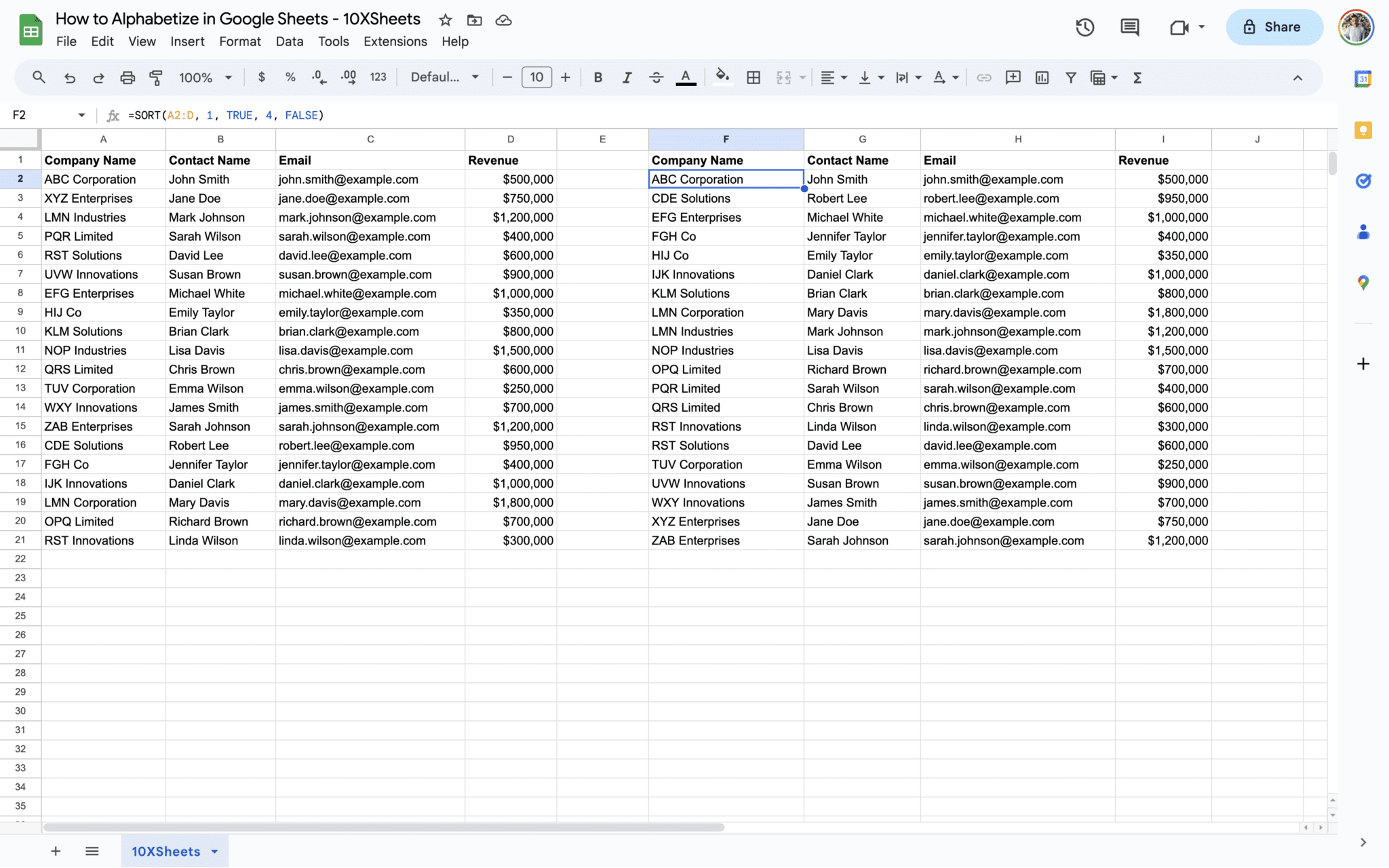
Task: Toggle bold formatting
Action: 598,77
